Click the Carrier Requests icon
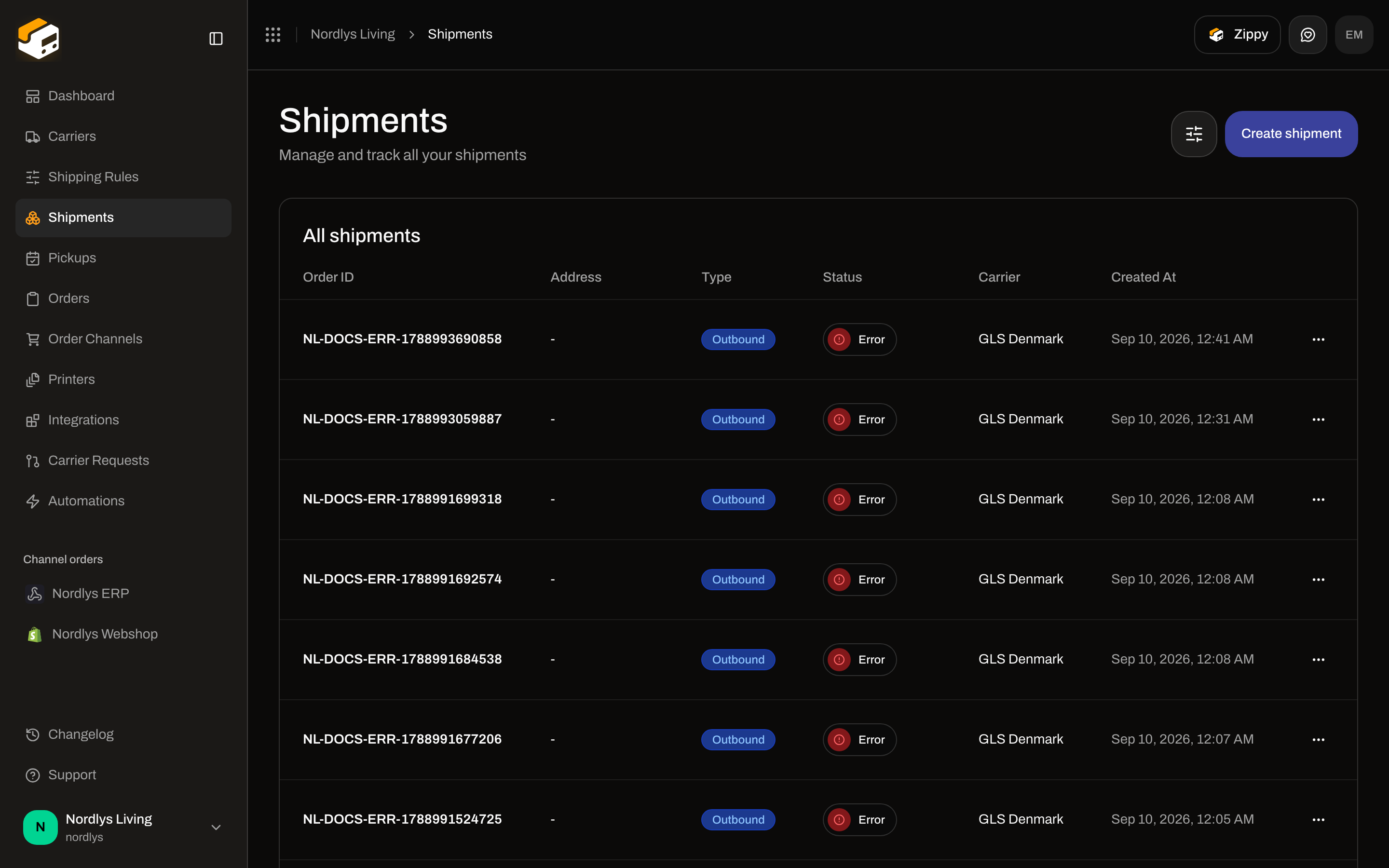This screenshot has height=868, width=1389. 33,461
